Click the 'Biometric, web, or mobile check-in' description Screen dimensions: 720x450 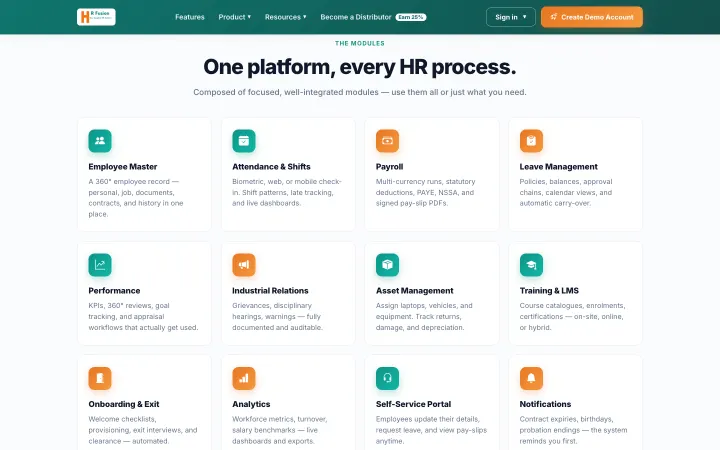pyautogui.click(x=287, y=192)
